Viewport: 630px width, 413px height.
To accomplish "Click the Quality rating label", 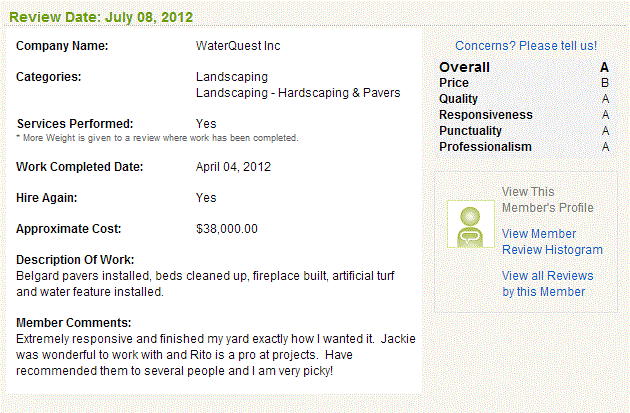I will pyautogui.click(x=458, y=99).
